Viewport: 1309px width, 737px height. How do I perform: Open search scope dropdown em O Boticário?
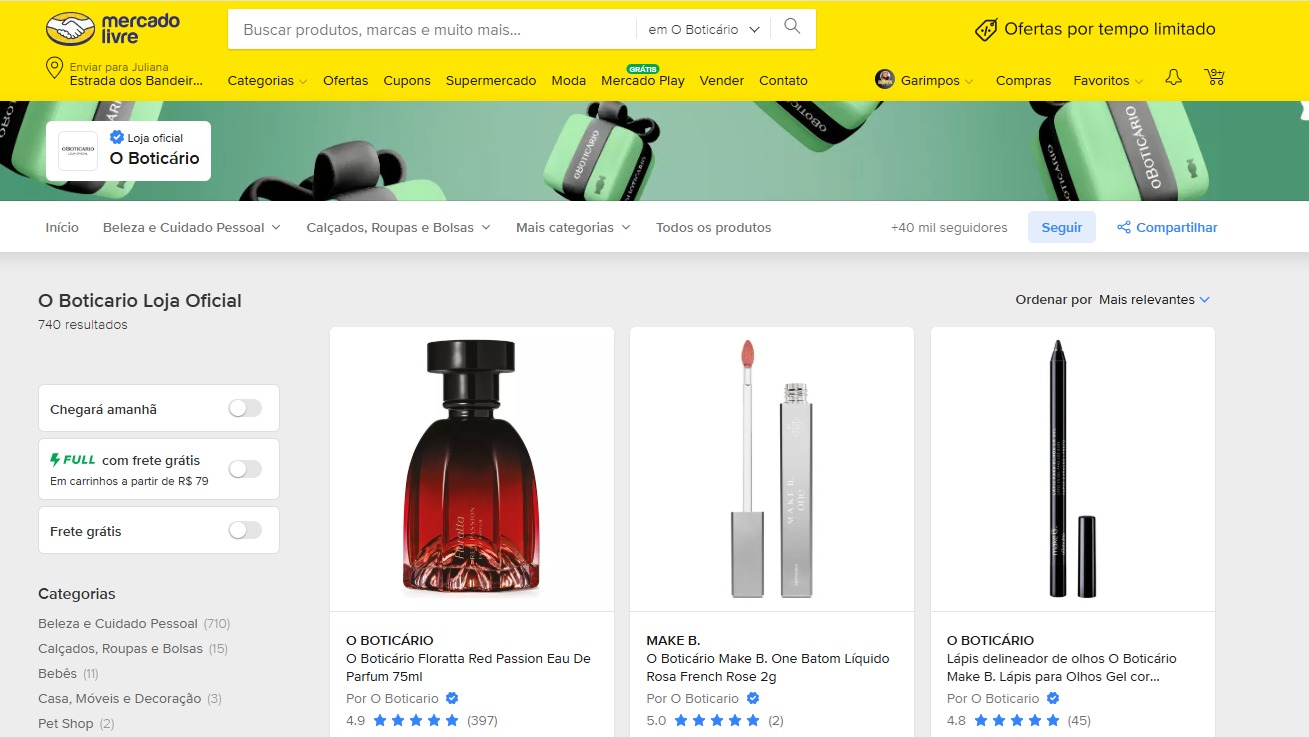(x=704, y=29)
